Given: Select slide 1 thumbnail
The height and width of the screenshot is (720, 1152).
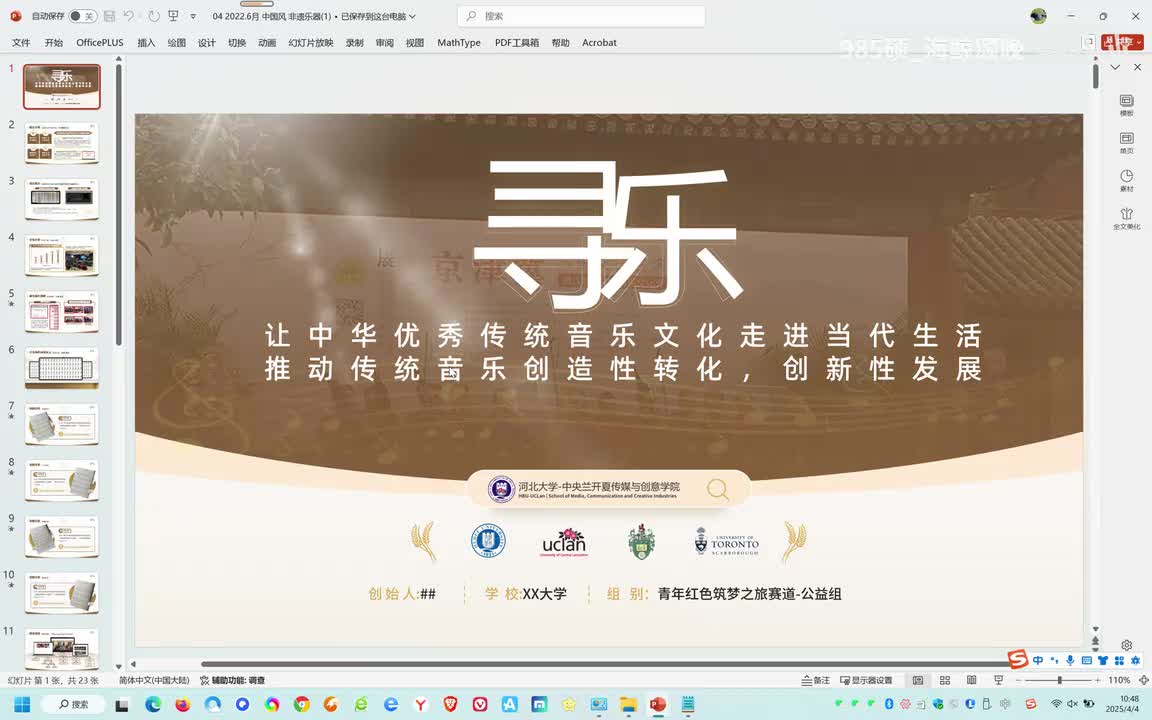Looking at the screenshot, I should (x=62, y=87).
